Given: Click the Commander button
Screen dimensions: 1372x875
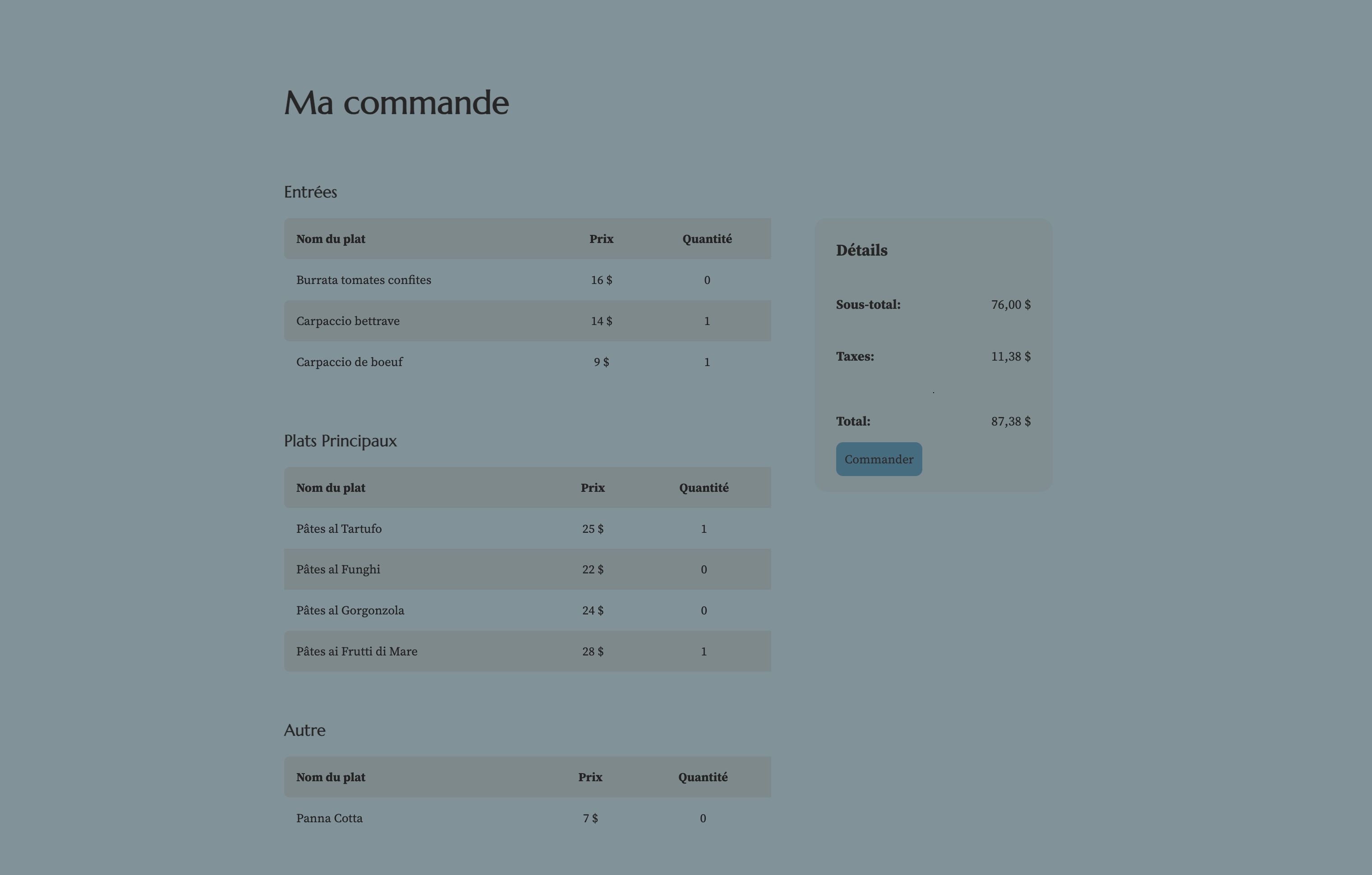Looking at the screenshot, I should [879, 459].
